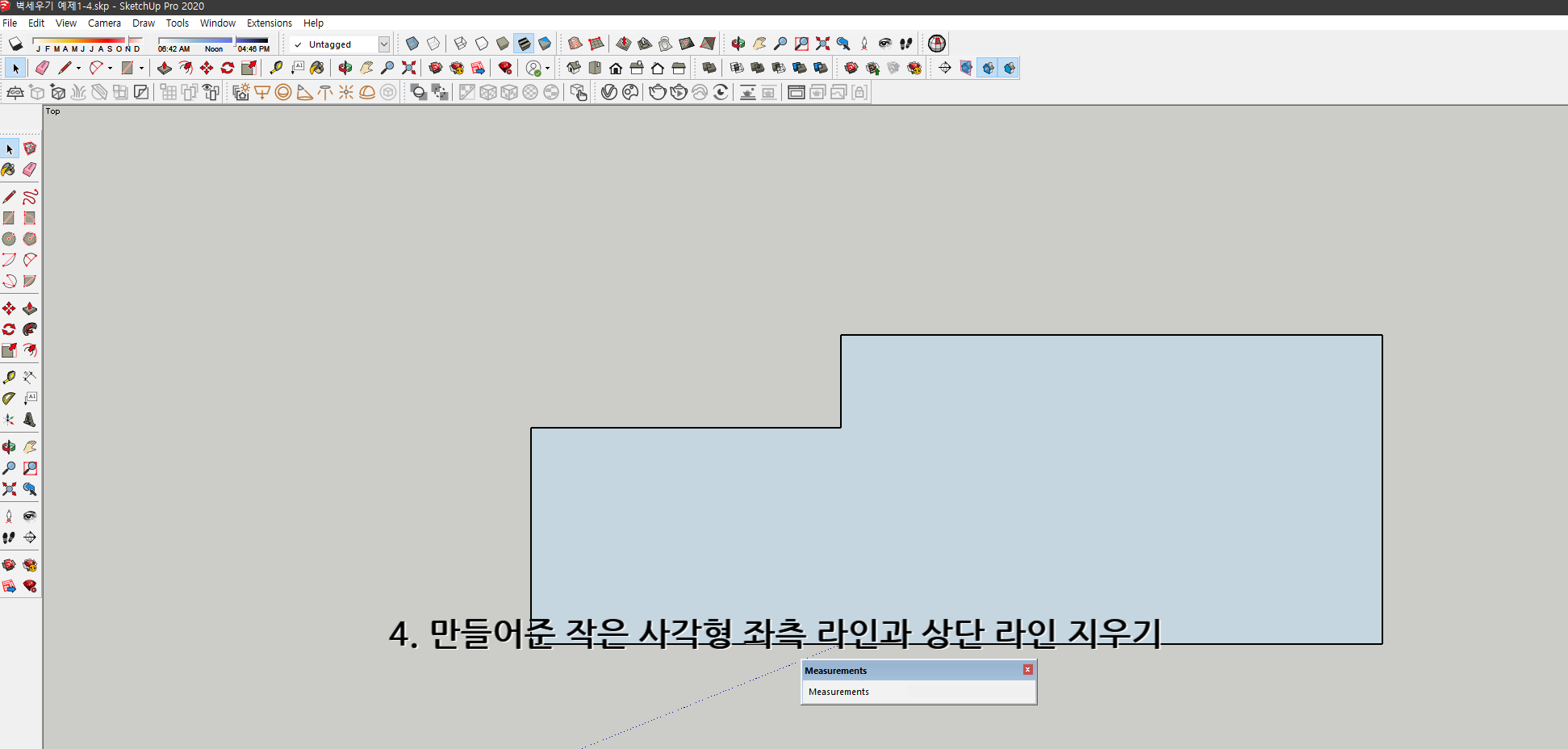Pick the Freehand drawing tool

(30, 196)
